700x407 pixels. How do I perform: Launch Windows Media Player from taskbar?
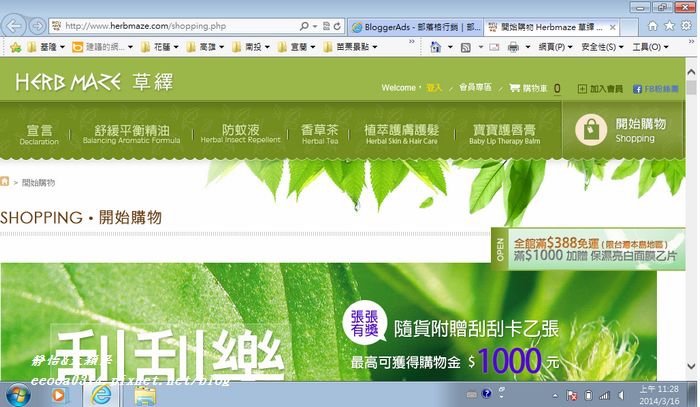coord(58,395)
